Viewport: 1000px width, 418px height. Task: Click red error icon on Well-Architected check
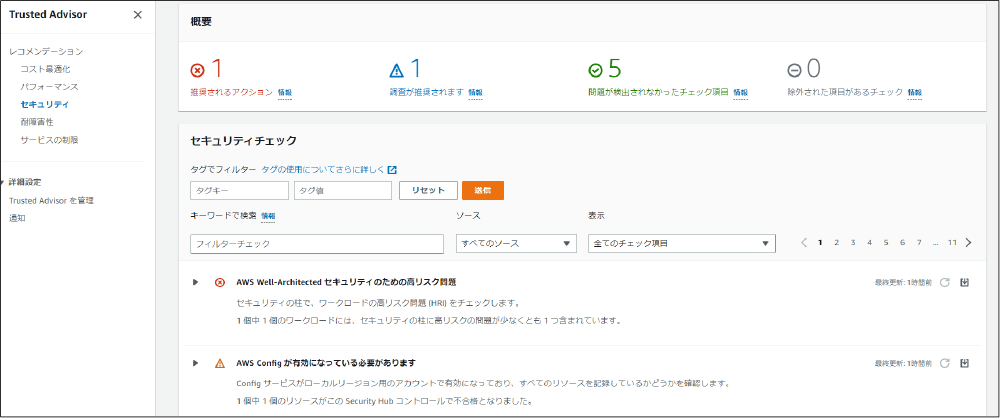pyautogui.click(x=220, y=282)
